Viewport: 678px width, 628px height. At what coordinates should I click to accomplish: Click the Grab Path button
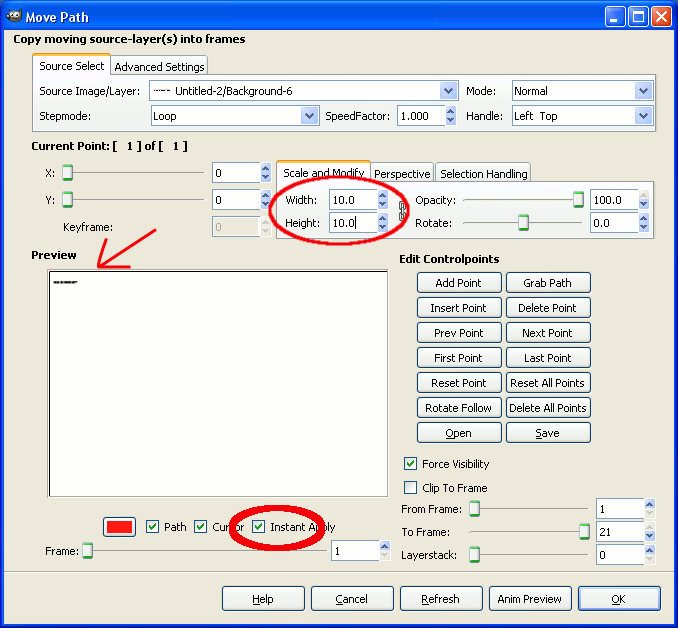(x=548, y=283)
